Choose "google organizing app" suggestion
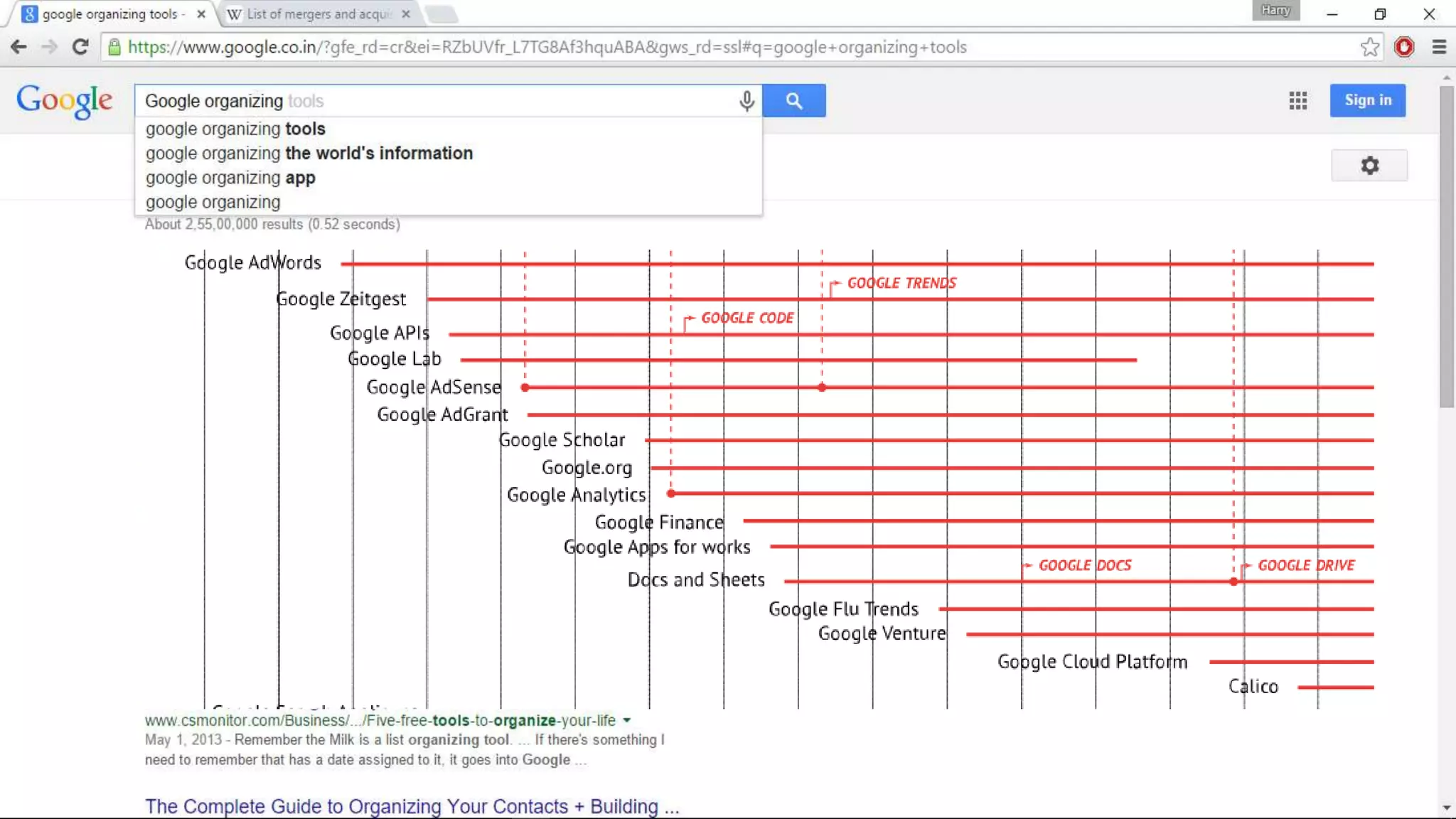 point(230,178)
